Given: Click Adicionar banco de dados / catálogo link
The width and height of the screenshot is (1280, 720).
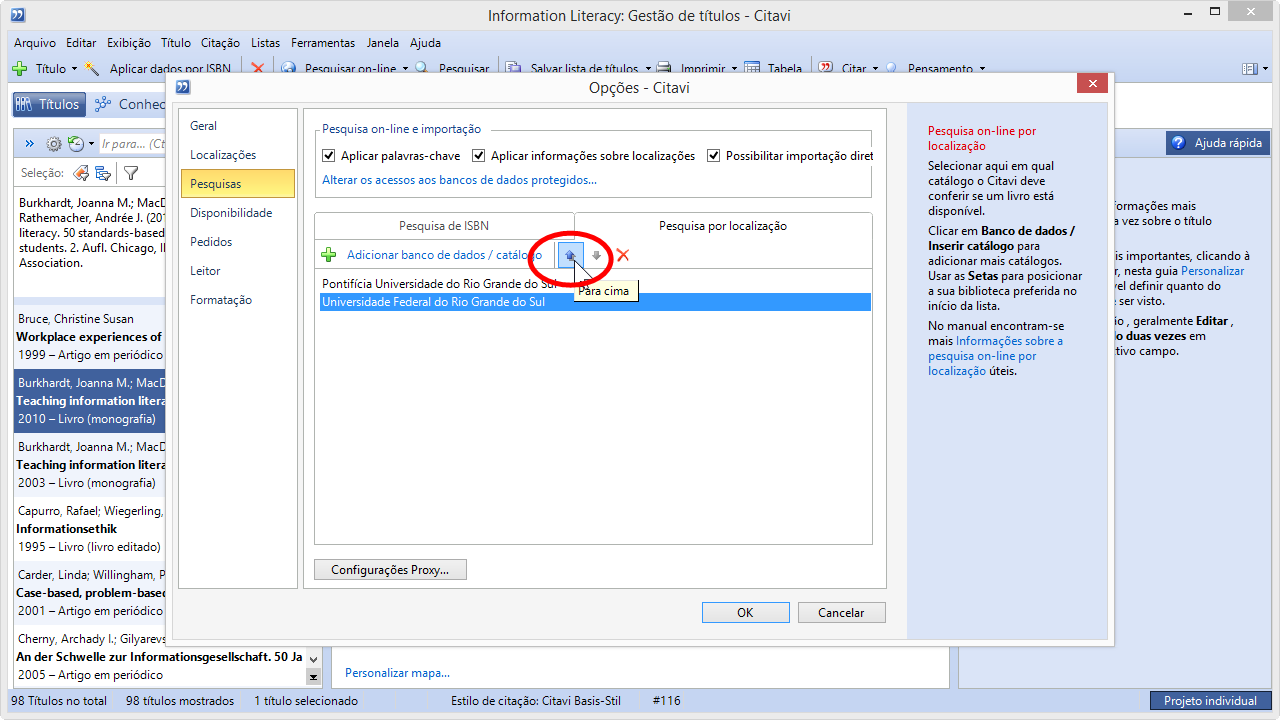Looking at the screenshot, I should click(444, 255).
